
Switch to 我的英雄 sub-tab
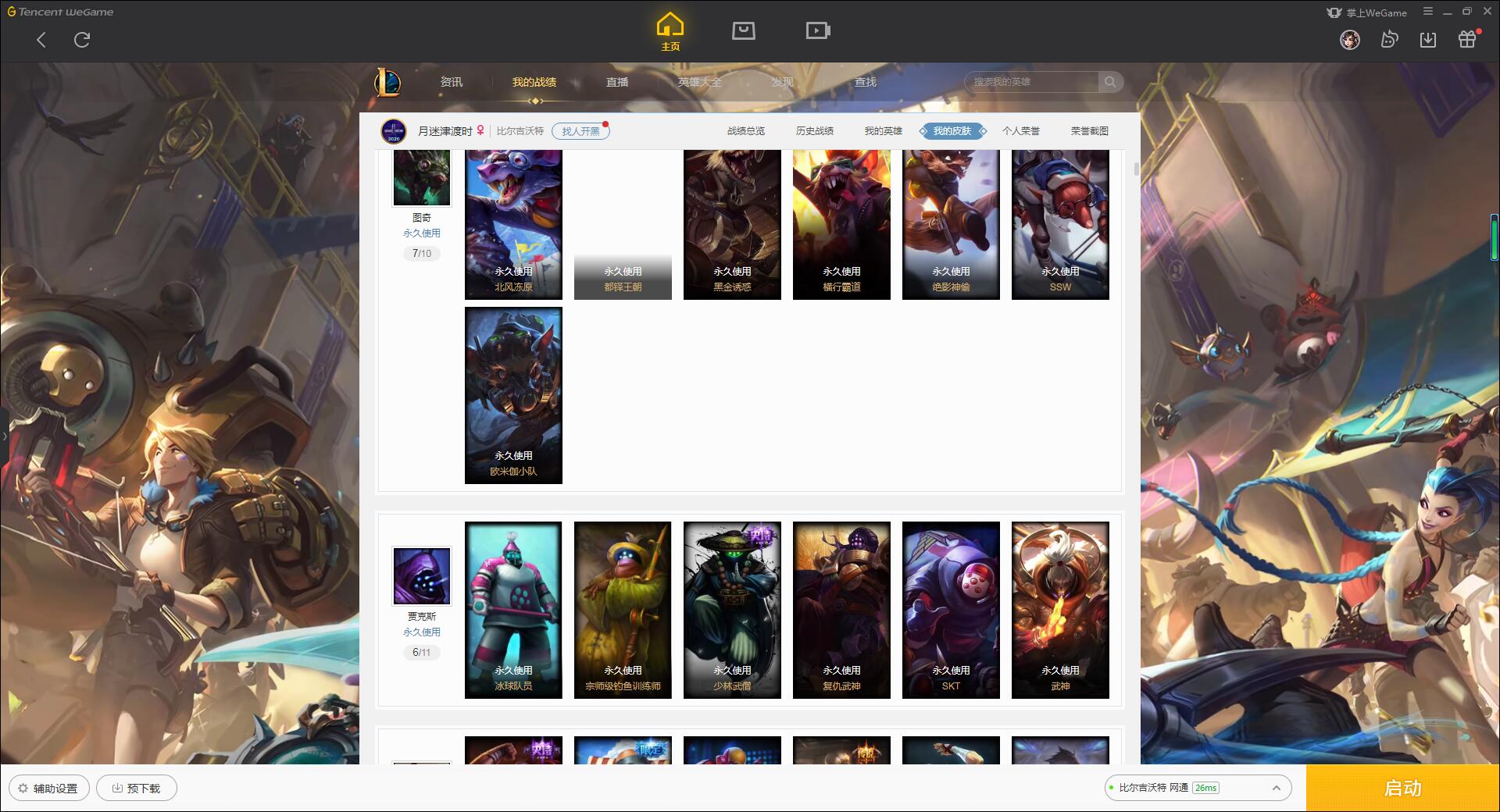(x=884, y=131)
